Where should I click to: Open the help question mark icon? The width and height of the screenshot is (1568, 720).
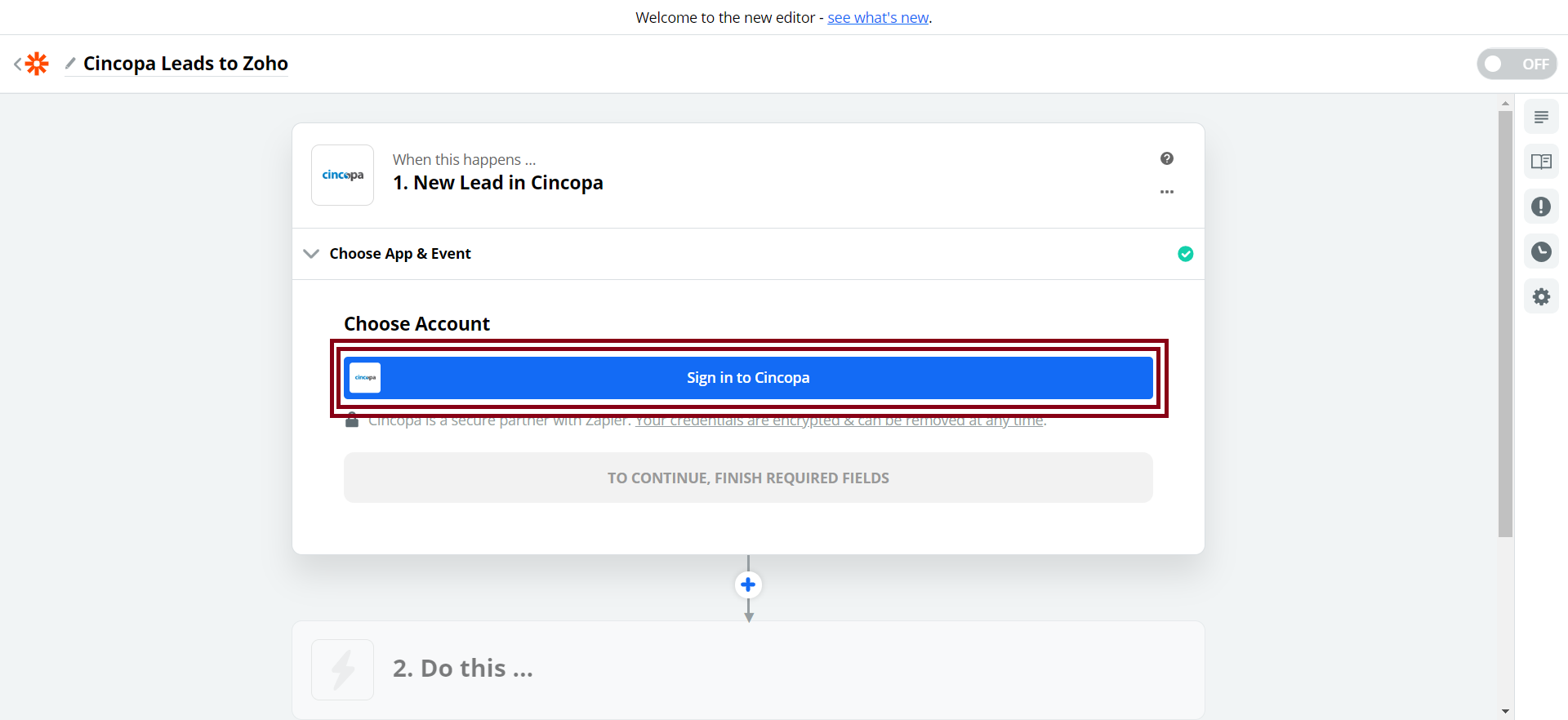click(1167, 158)
